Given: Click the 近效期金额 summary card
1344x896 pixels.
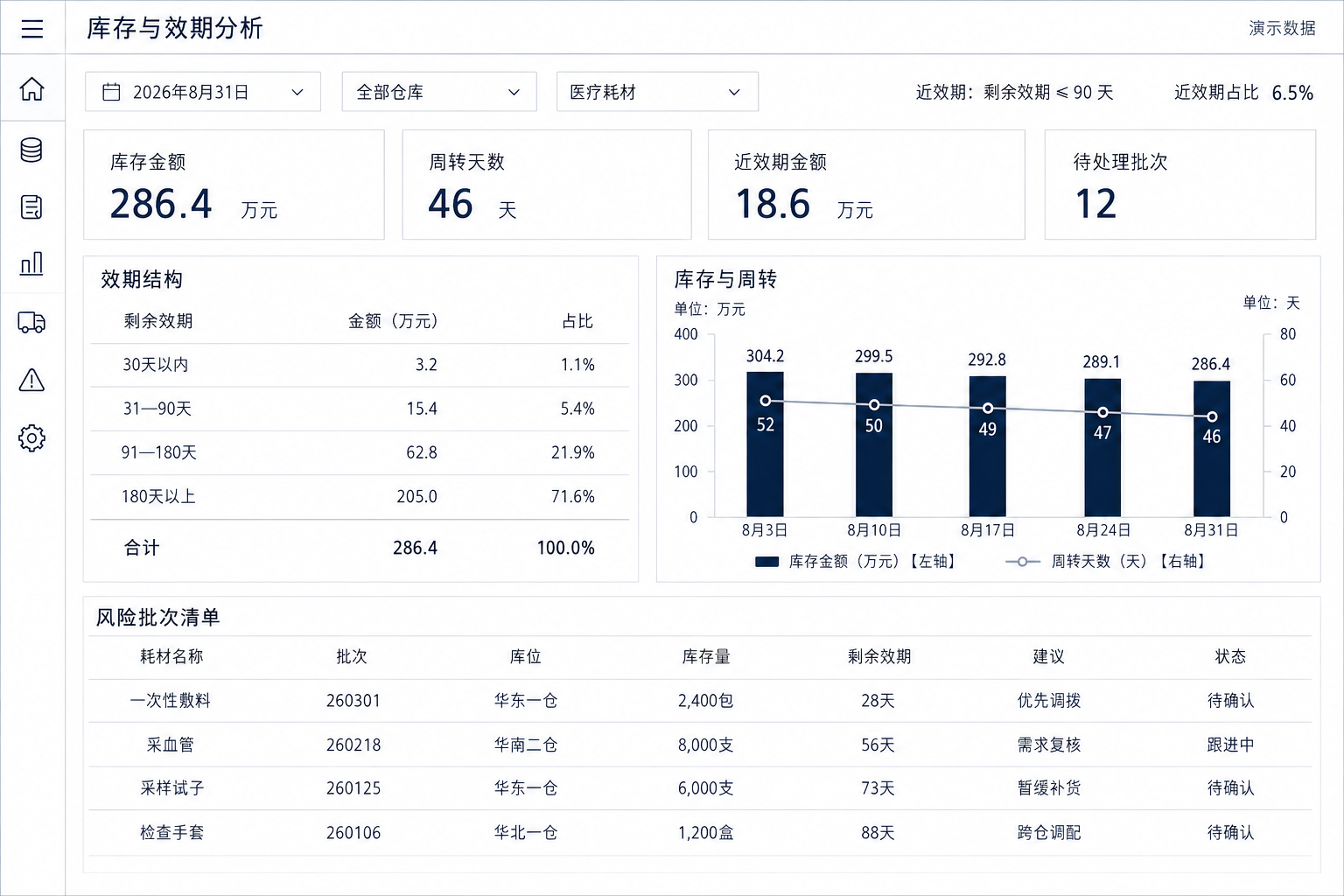Looking at the screenshot, I should 866,185.
